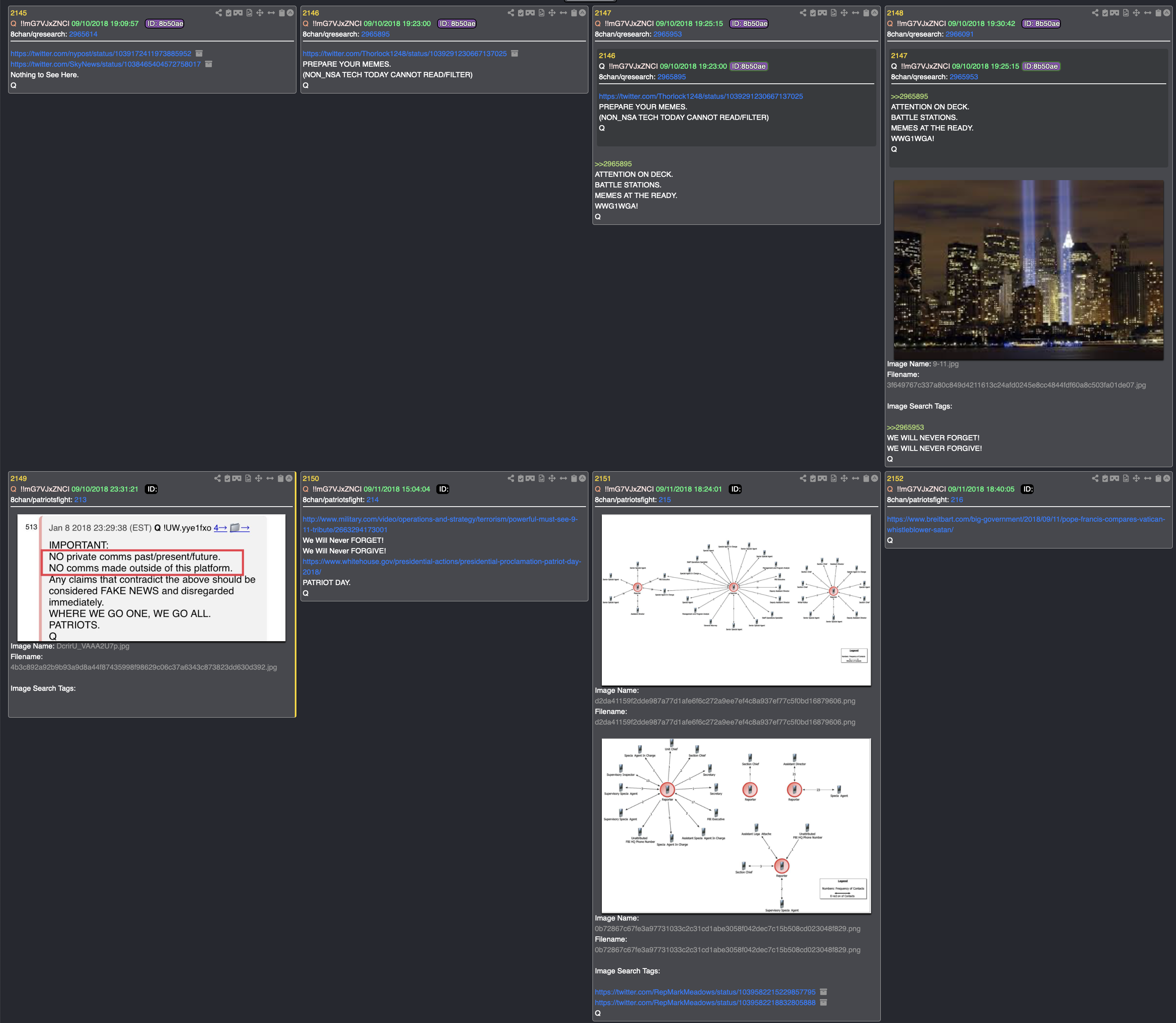
Task: Click the four-arrow move icon on post 2151
Action: (x=844, y=479)
